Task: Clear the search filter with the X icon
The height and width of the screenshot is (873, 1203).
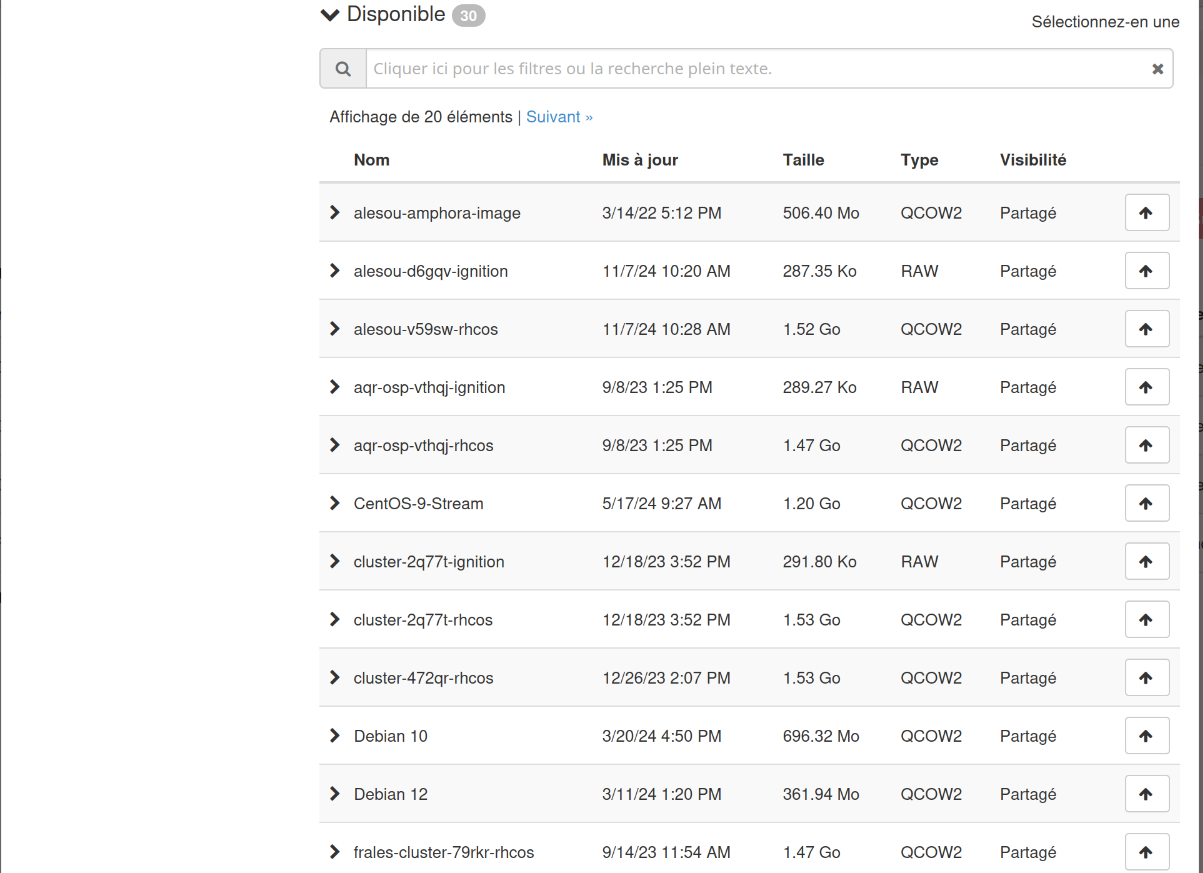Action: click(x=1157, y=69)
